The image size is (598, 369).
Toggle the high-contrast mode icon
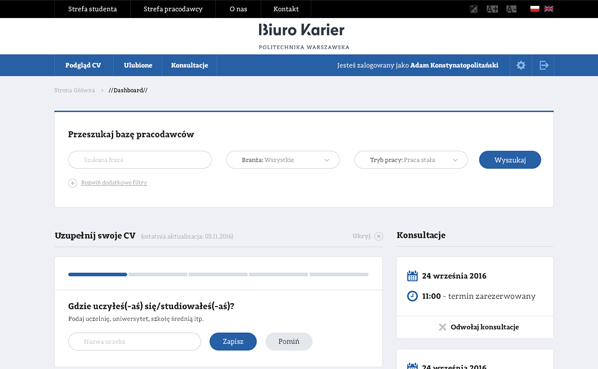click(x=473, y=9)
